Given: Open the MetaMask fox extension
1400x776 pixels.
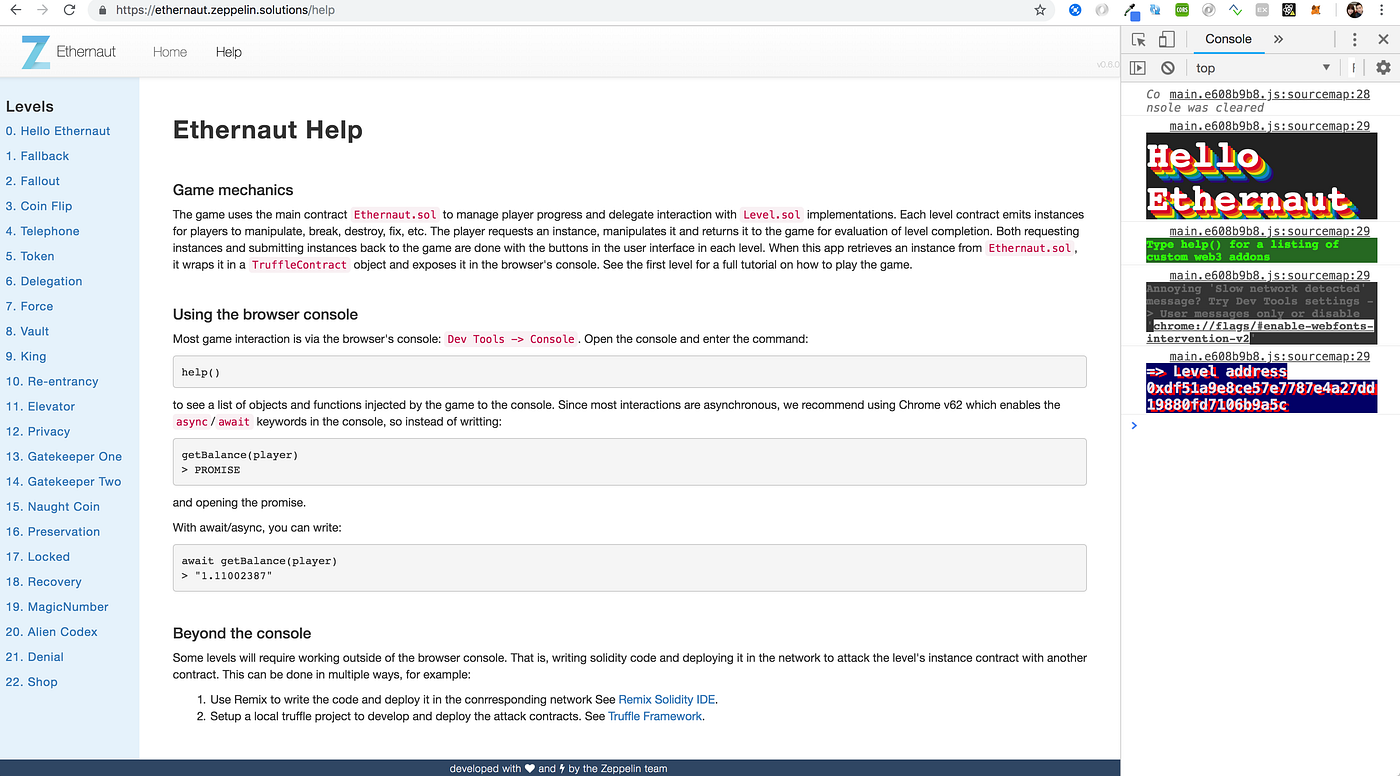Looking at the screenshot, I should pyautogui.click(x=1316, y=10).
